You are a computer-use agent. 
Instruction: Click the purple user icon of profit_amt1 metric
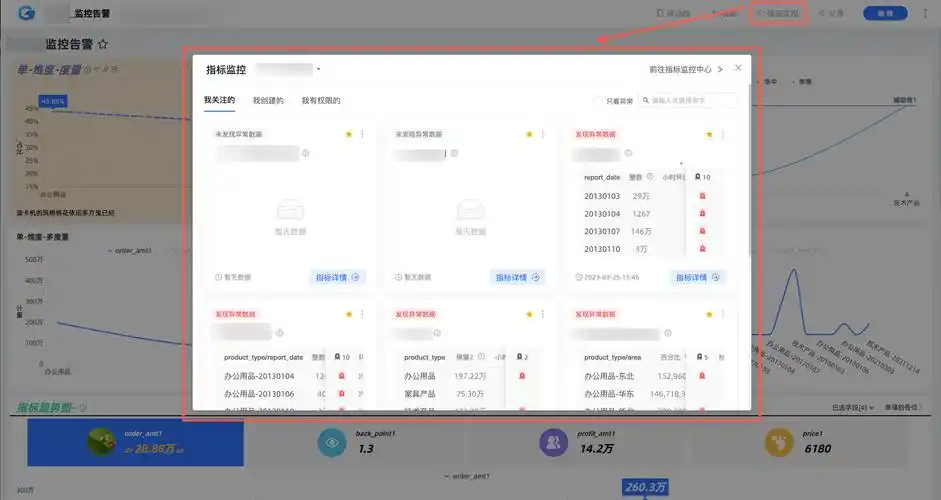pyautogui.click(x=553, y=443)
